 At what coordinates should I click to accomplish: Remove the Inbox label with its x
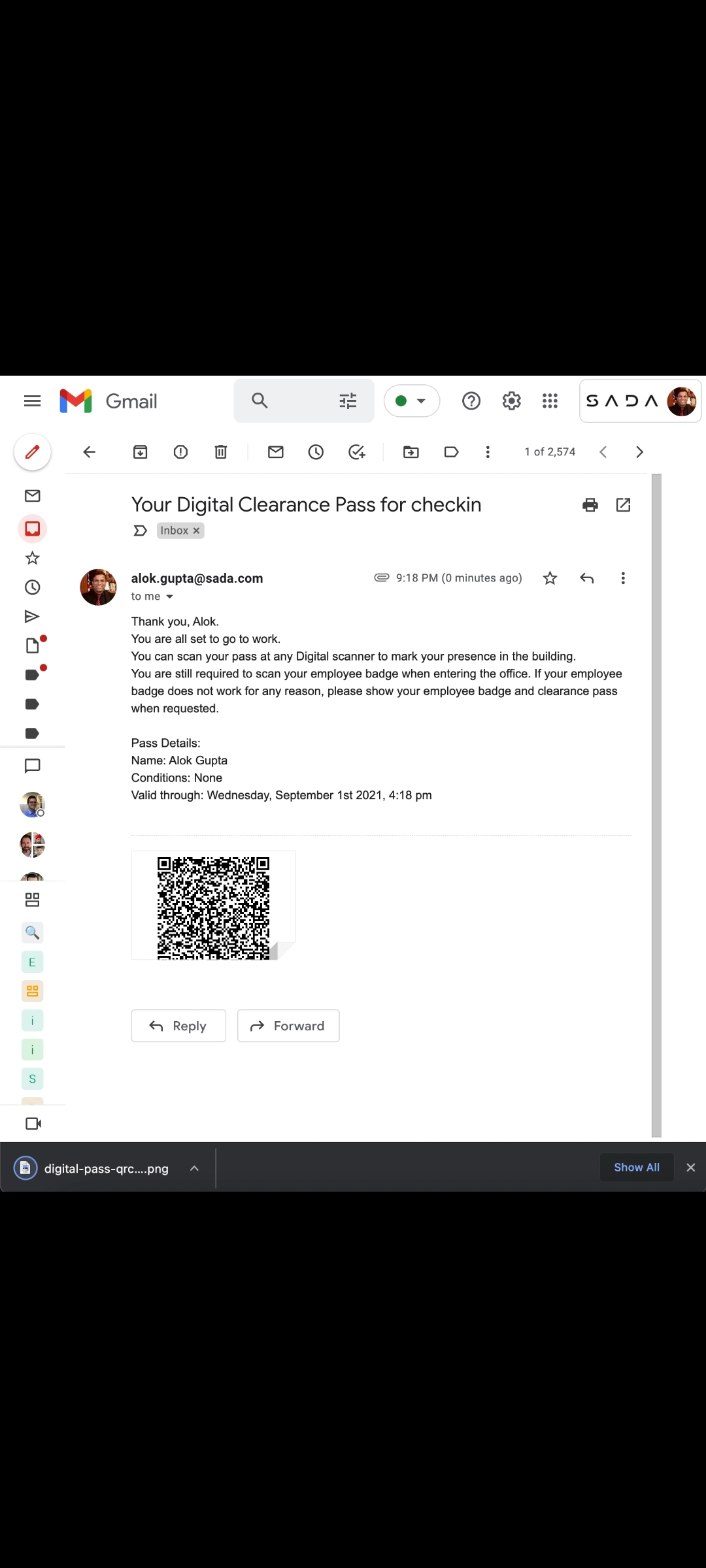[196, 531]
